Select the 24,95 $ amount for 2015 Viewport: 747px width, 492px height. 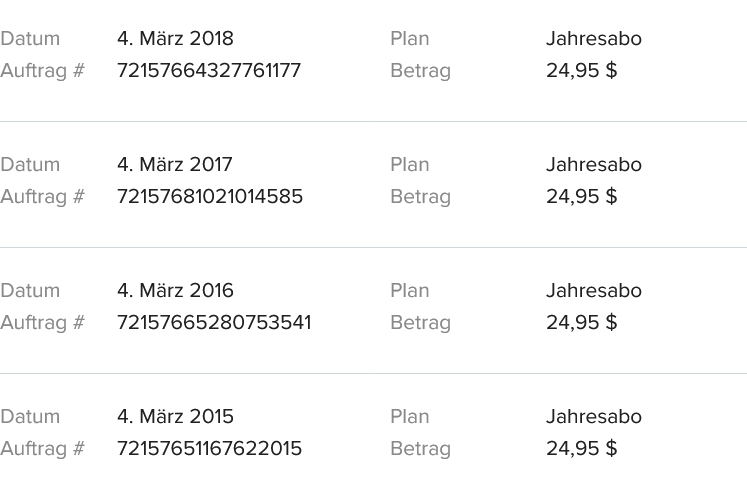[x=582, y=449]
